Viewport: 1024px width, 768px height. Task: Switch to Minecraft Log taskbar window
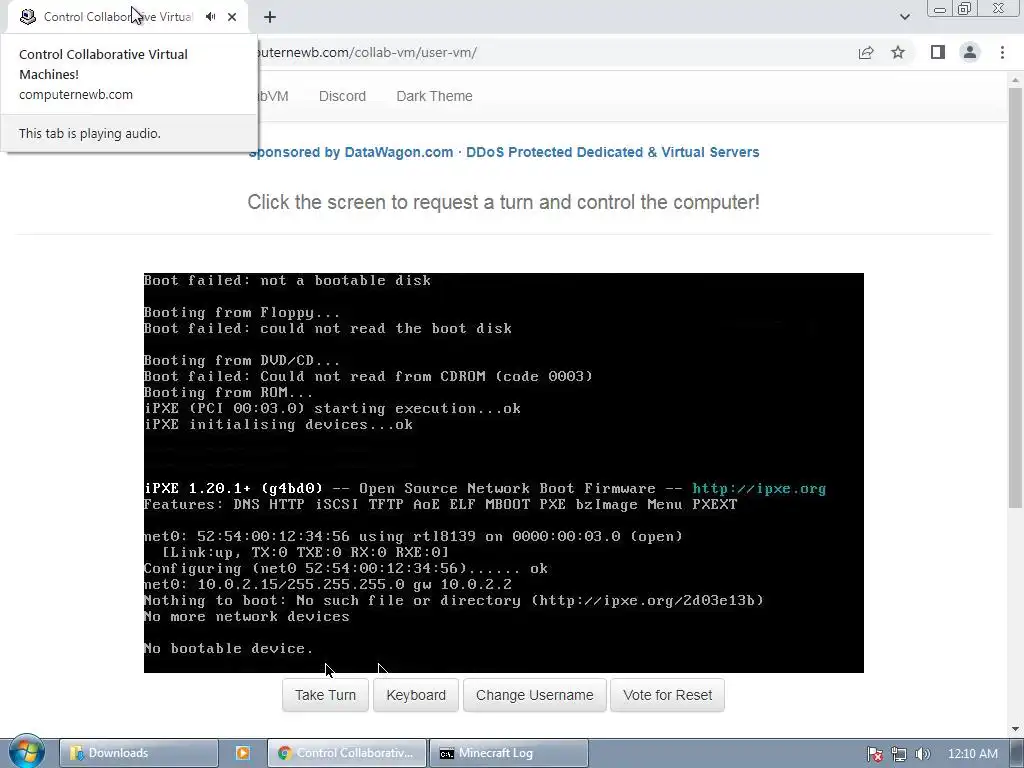tap(509, 753)
